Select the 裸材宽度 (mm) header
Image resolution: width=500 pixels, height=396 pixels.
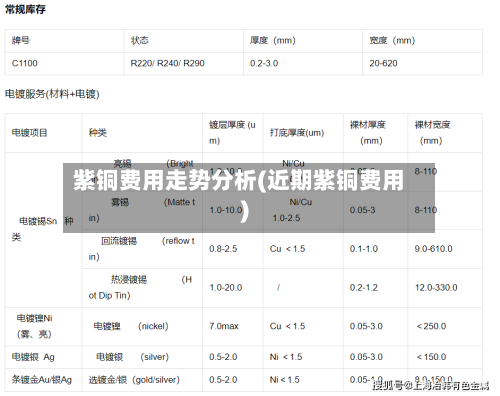click(432, 133)
